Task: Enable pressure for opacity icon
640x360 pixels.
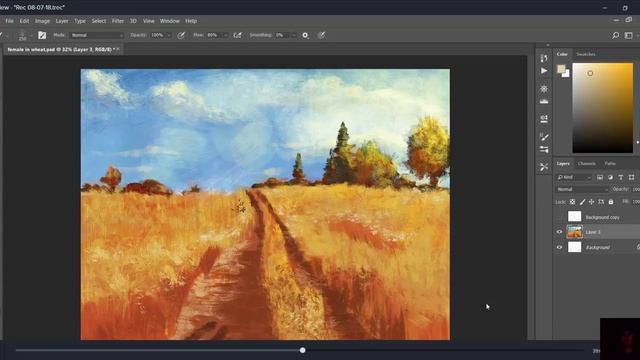Action: [x=181, y=36]
